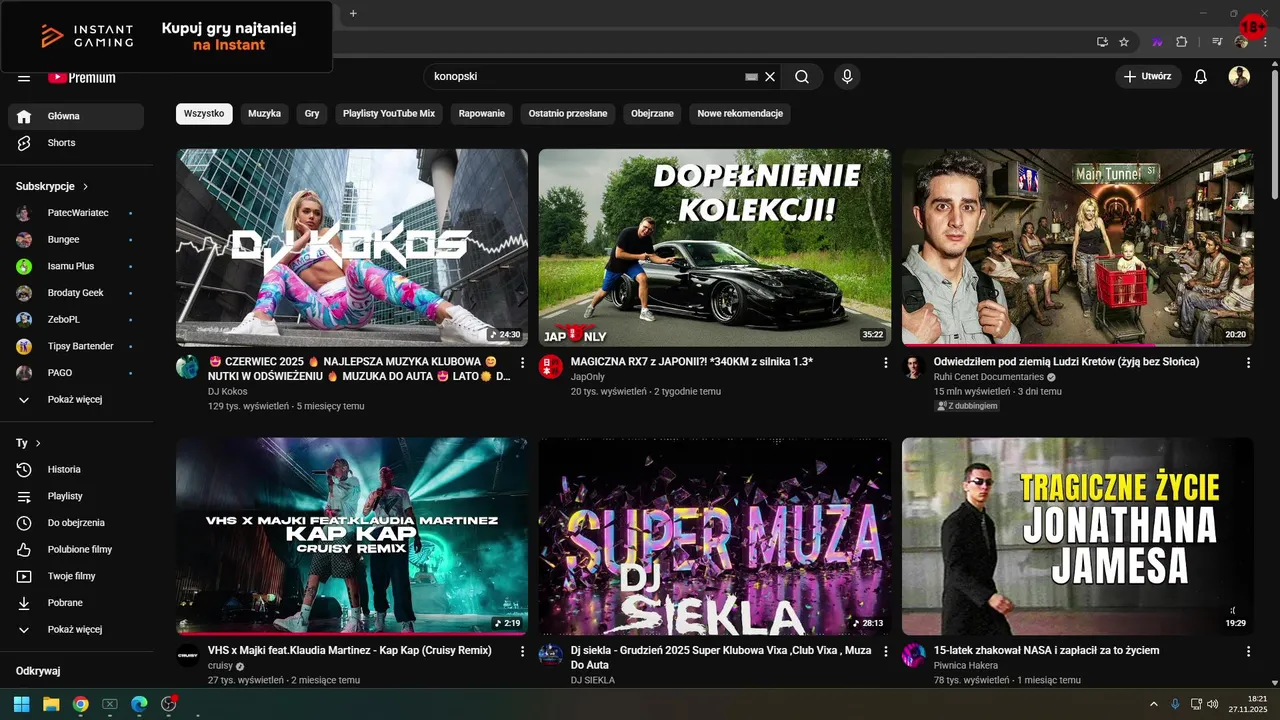Open Do obejrzenia watch later list
1280x720 pixels.
pyautogui.click(x=76, y=523)
